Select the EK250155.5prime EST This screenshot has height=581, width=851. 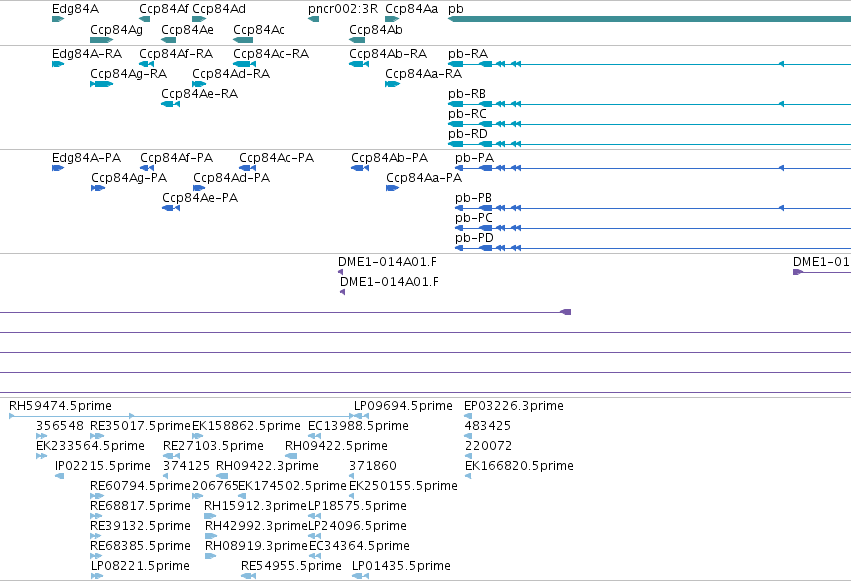352,496
